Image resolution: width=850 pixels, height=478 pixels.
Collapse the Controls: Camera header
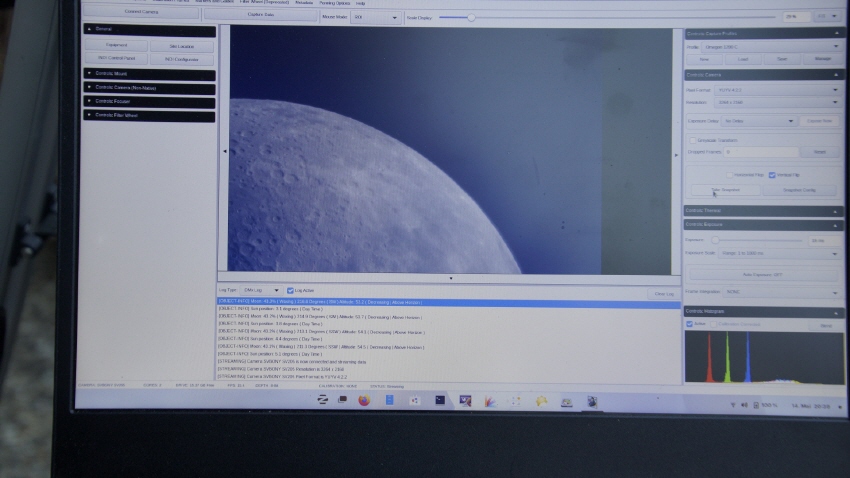(764, 75)
